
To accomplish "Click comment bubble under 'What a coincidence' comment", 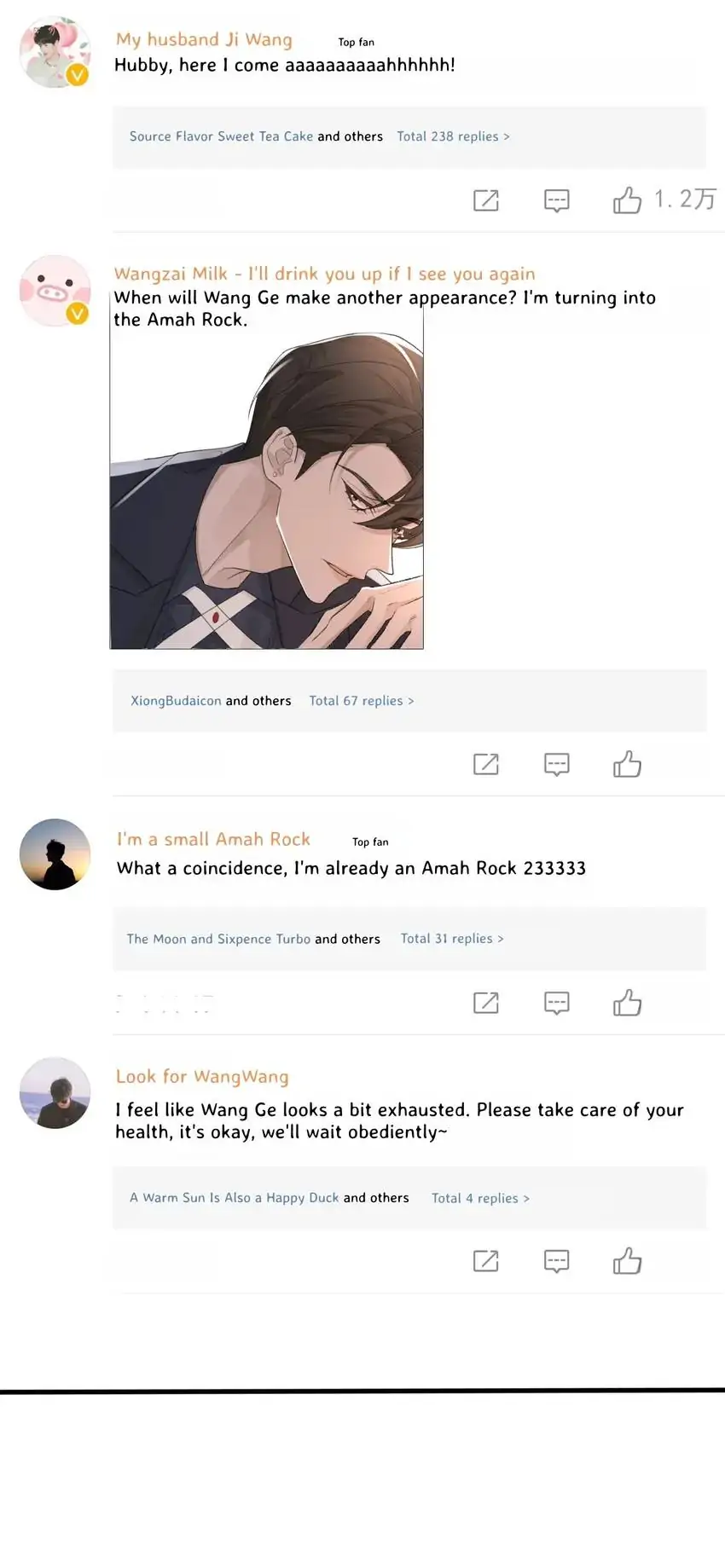I will 556,1003.
